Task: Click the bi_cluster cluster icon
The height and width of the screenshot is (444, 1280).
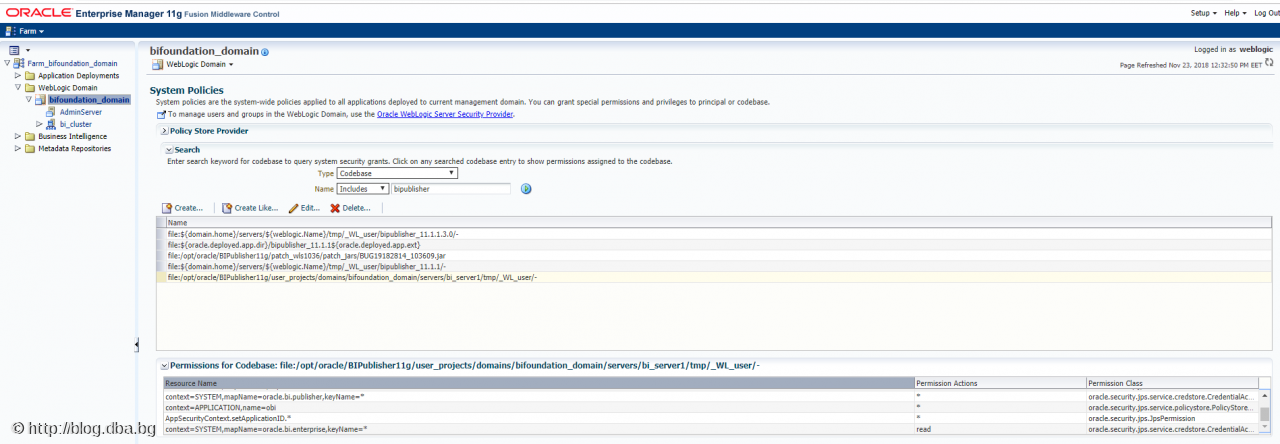Action: [52, 124]
